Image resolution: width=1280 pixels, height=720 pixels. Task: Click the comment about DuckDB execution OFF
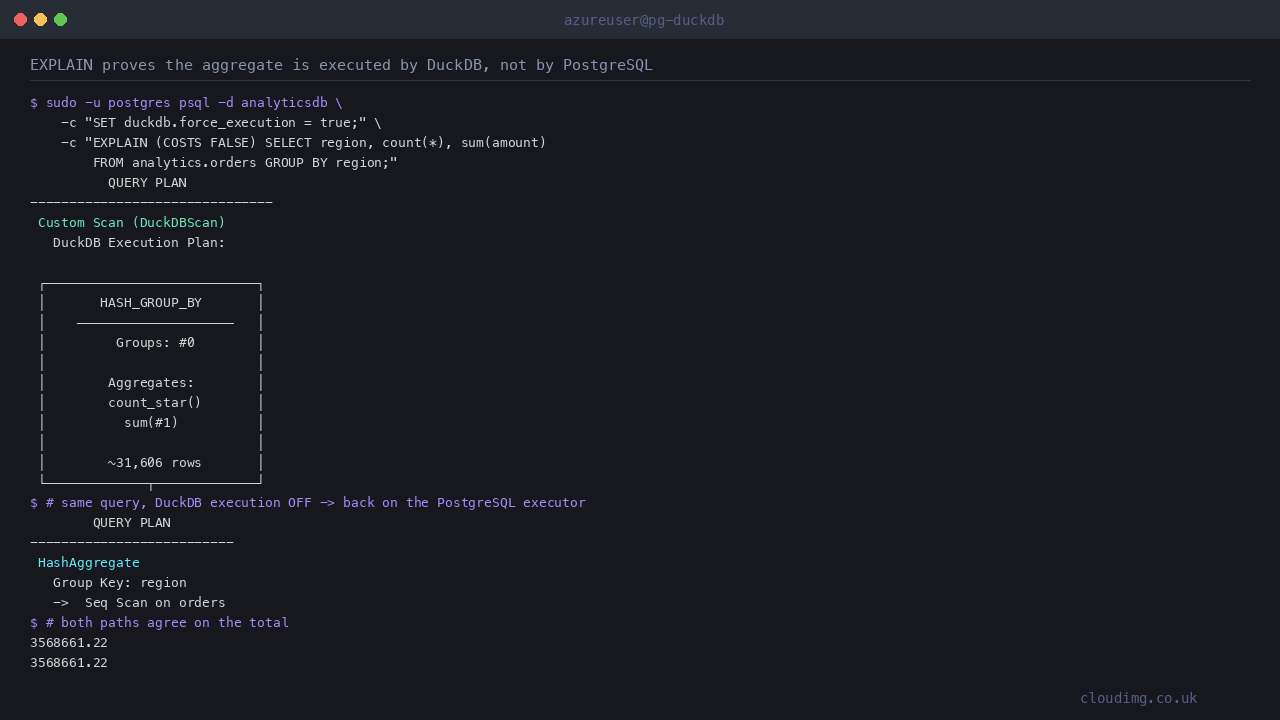coord(308,503)
